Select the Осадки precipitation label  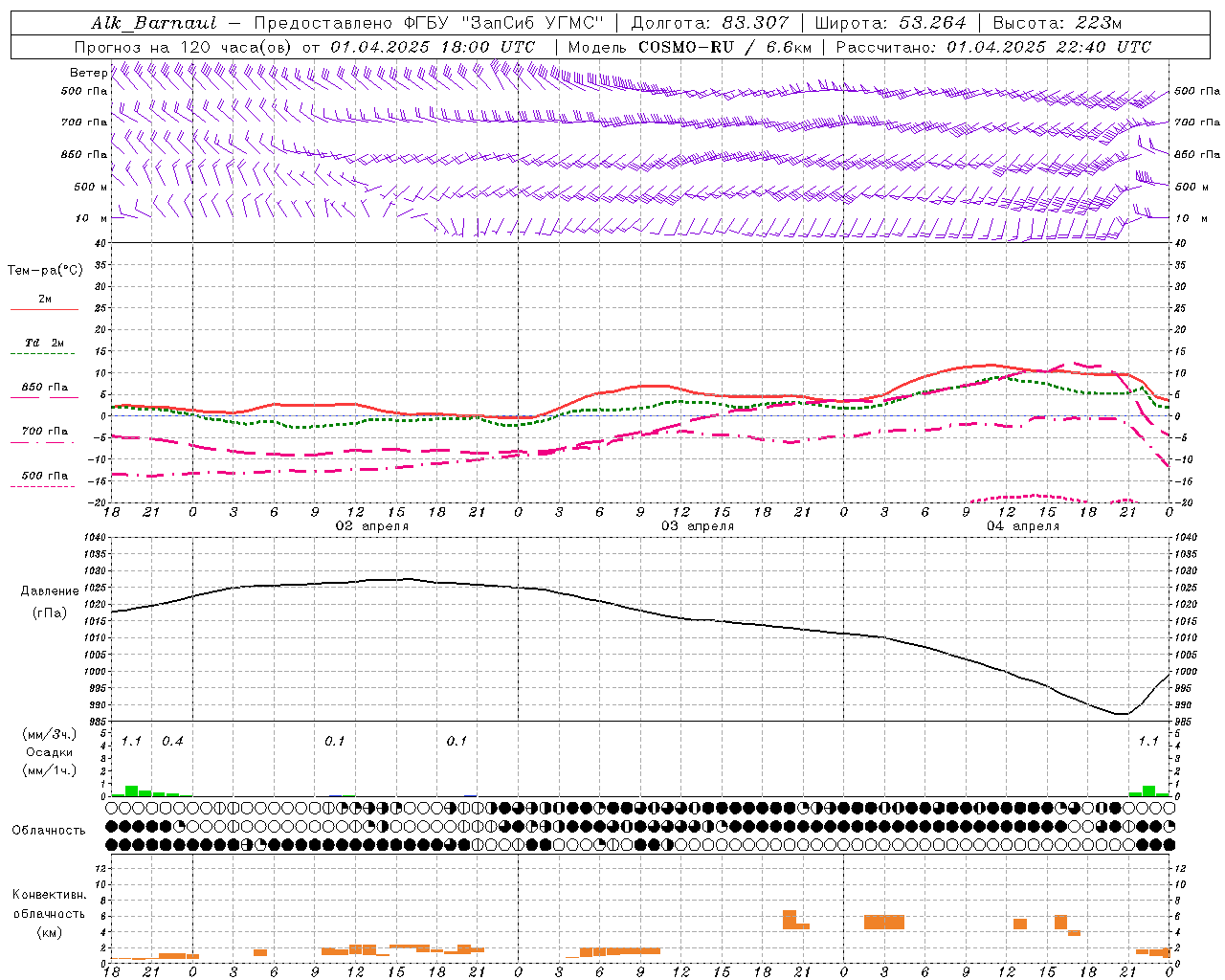(x=49, y=752)
